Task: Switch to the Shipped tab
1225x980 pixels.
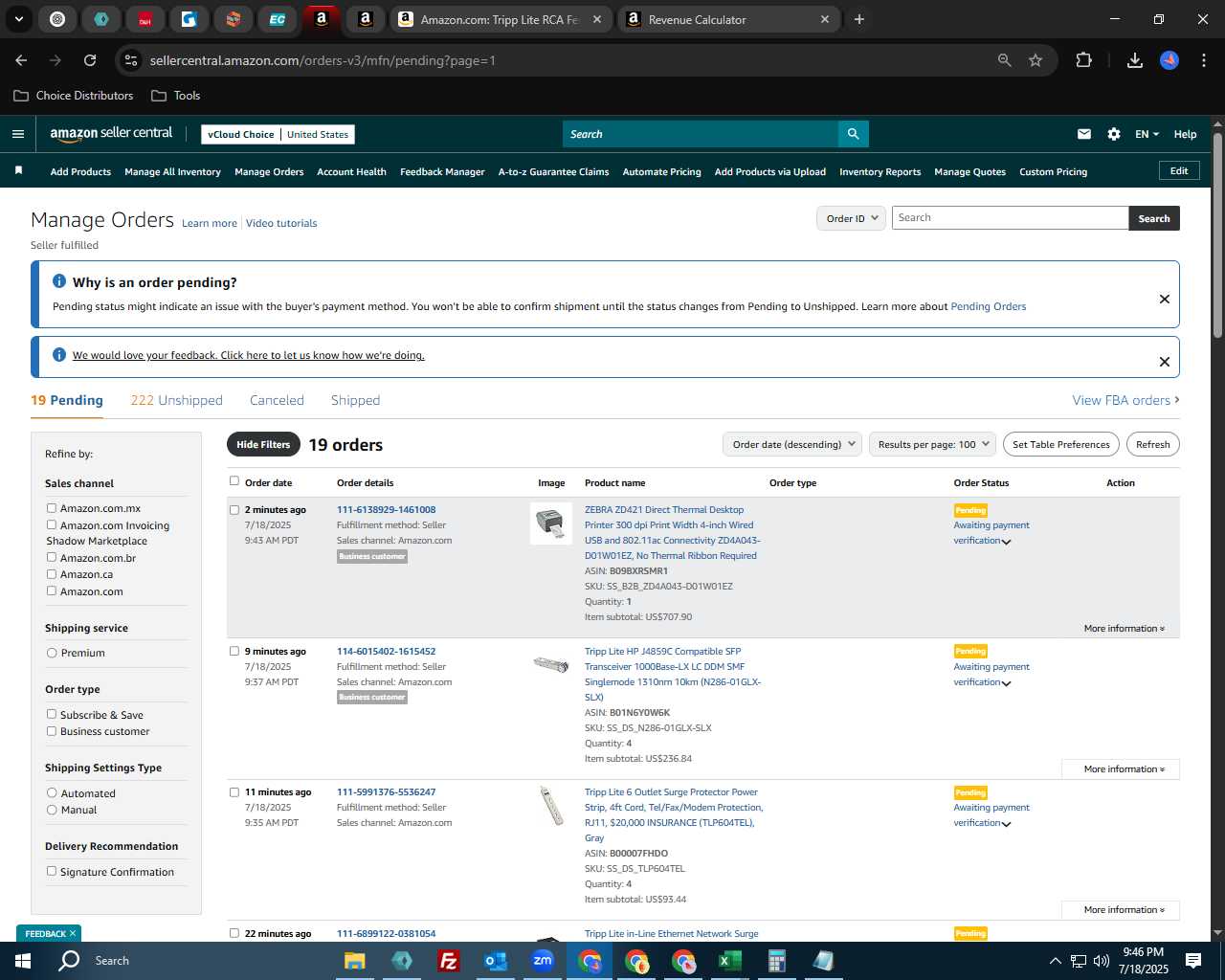Action: point(355,400)
